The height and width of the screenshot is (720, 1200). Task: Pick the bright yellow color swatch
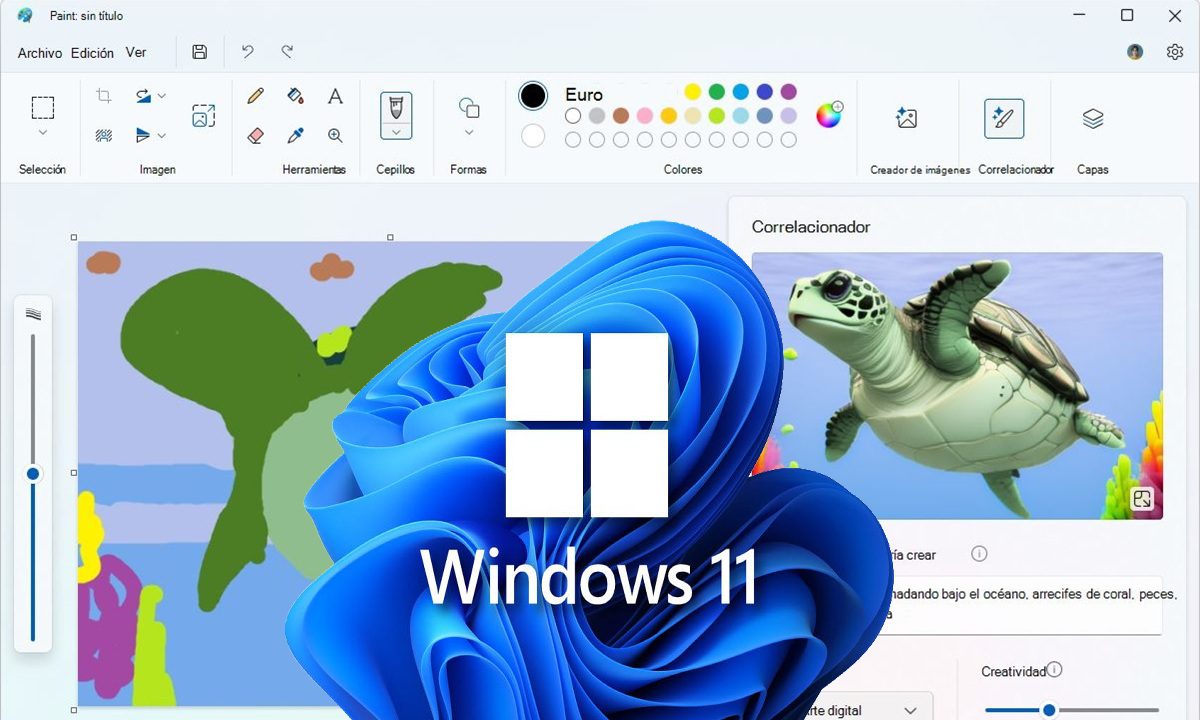[693, 92]
